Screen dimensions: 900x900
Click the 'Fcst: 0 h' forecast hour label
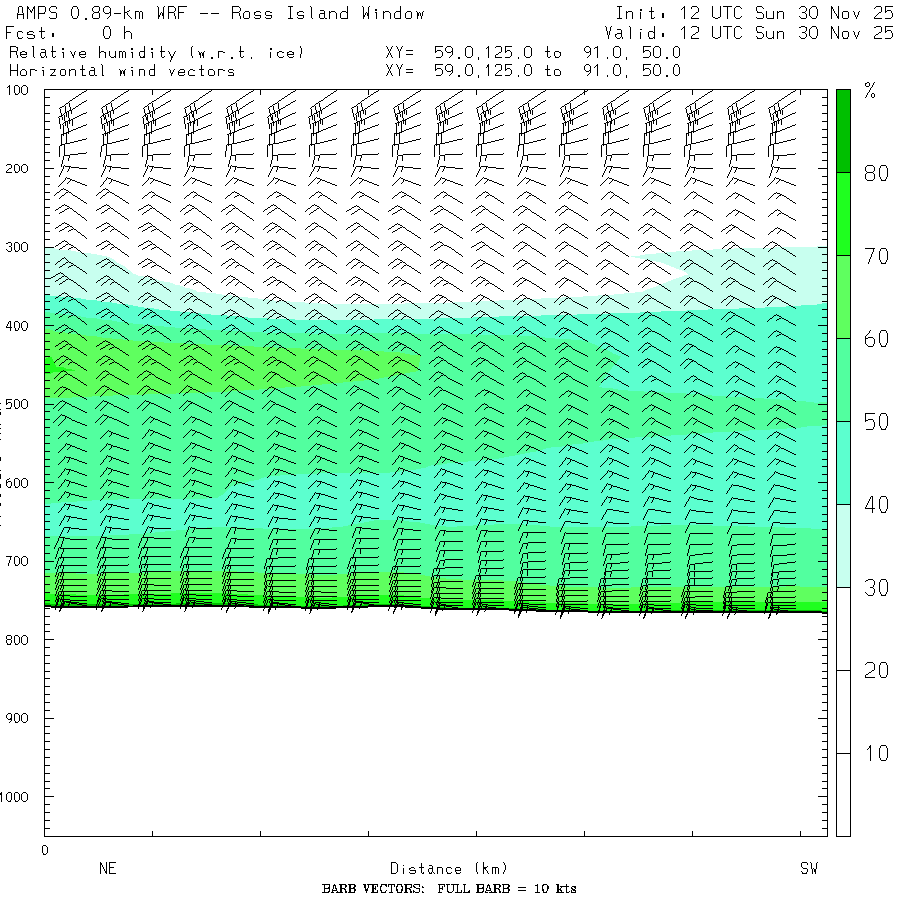(x=70, y=33)
